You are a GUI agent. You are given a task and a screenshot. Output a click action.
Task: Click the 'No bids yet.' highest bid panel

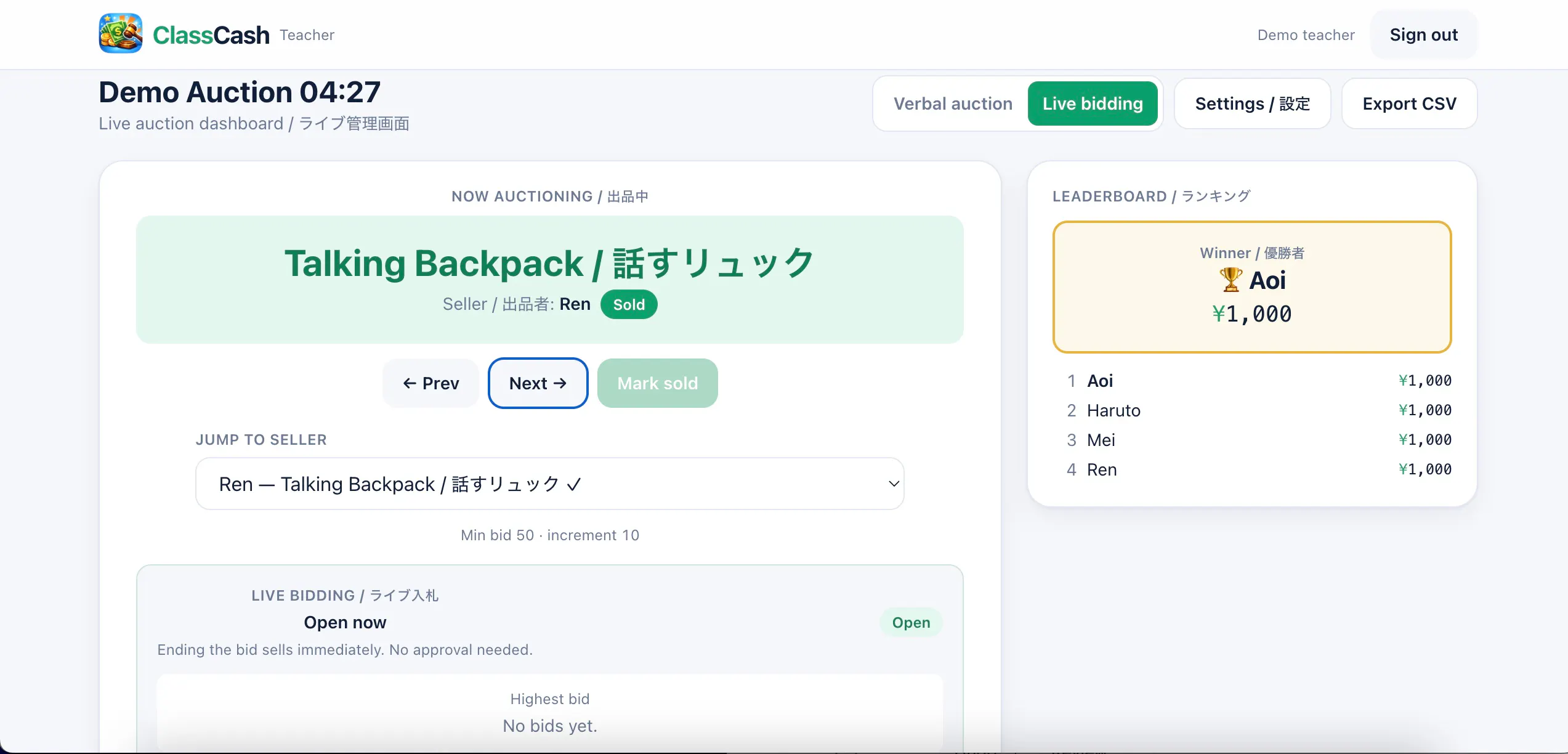coord(549,713)
